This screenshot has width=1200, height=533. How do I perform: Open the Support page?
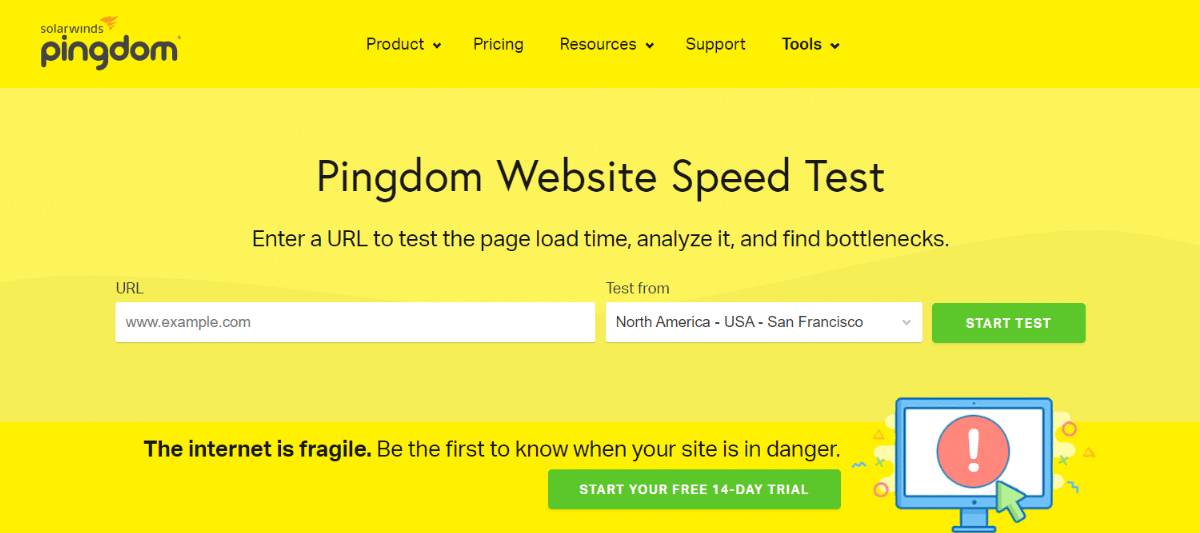(x=715, y=44)
